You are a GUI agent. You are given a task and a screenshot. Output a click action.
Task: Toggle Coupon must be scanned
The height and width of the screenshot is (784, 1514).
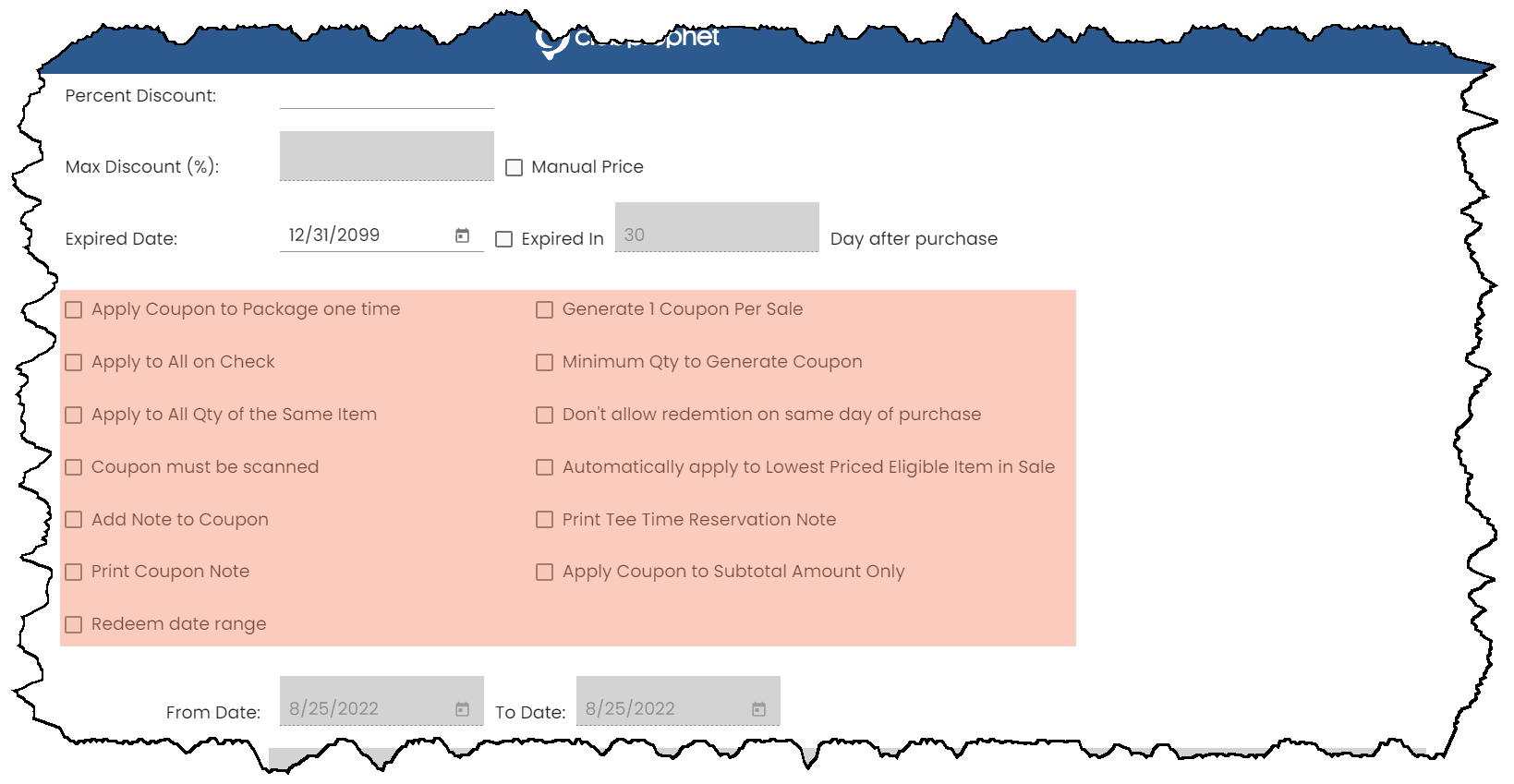click(74, 467)
